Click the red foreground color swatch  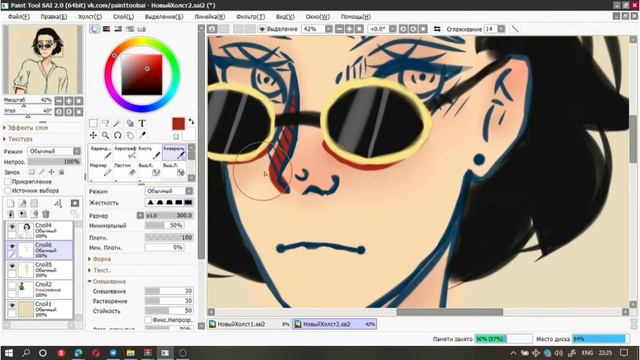178,124
